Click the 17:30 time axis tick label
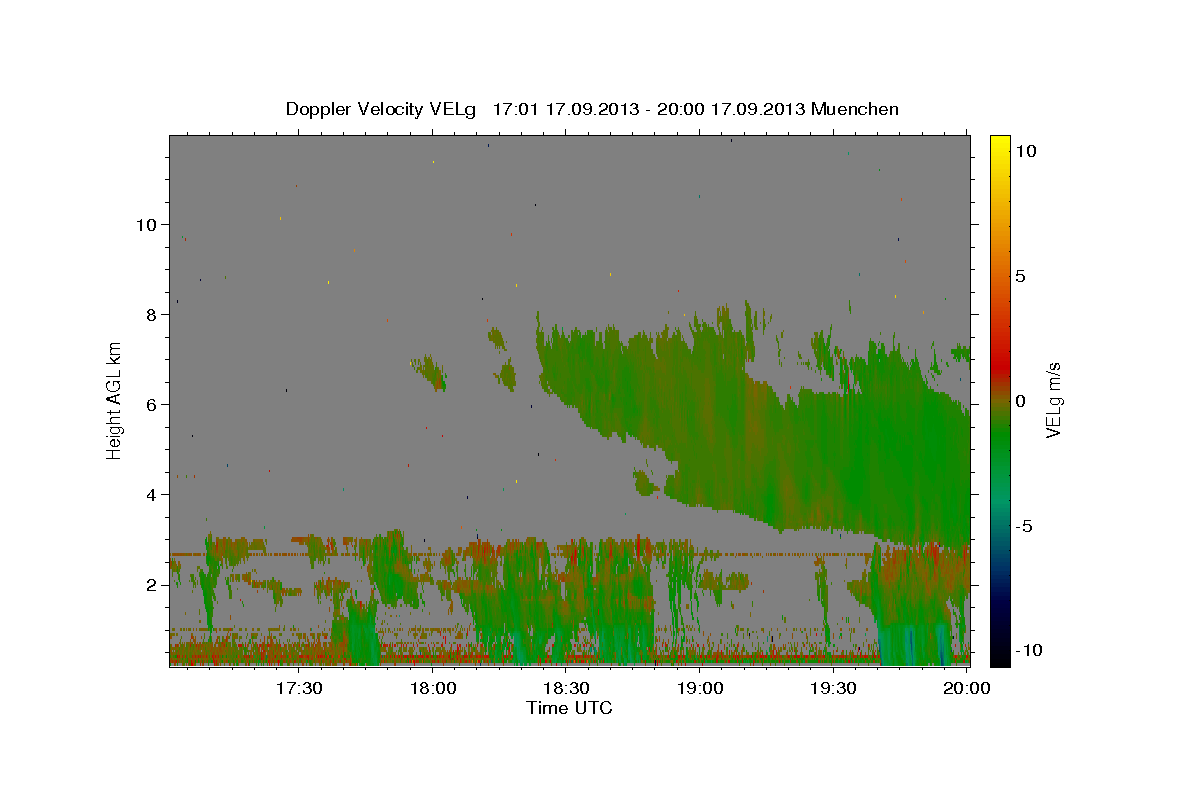1200x800 pixels. click(299, 688)
